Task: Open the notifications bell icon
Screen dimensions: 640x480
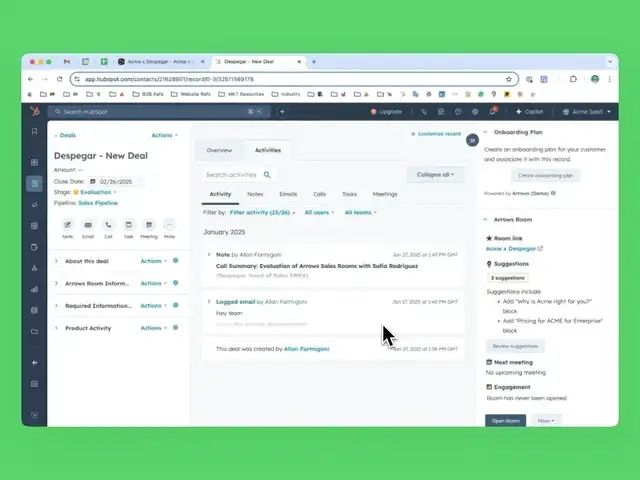Action: tap(493, 111)
